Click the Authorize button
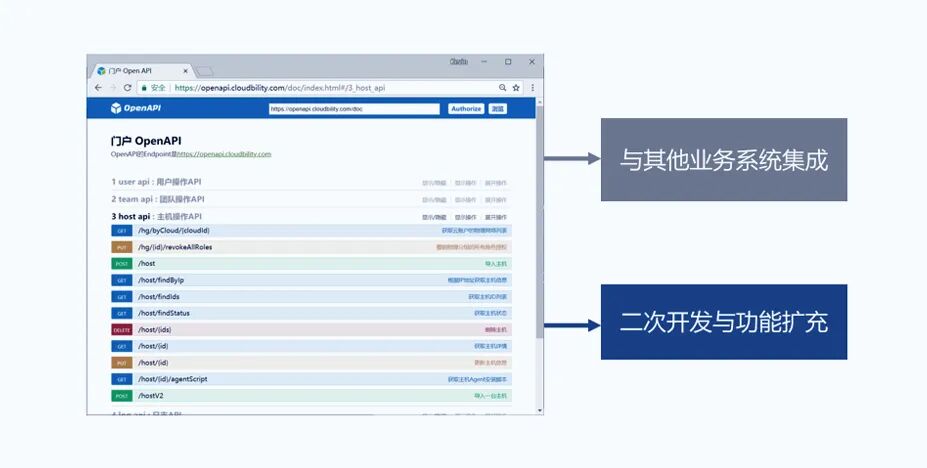Viewport: 927px width, 468px height. coord(466,109)
